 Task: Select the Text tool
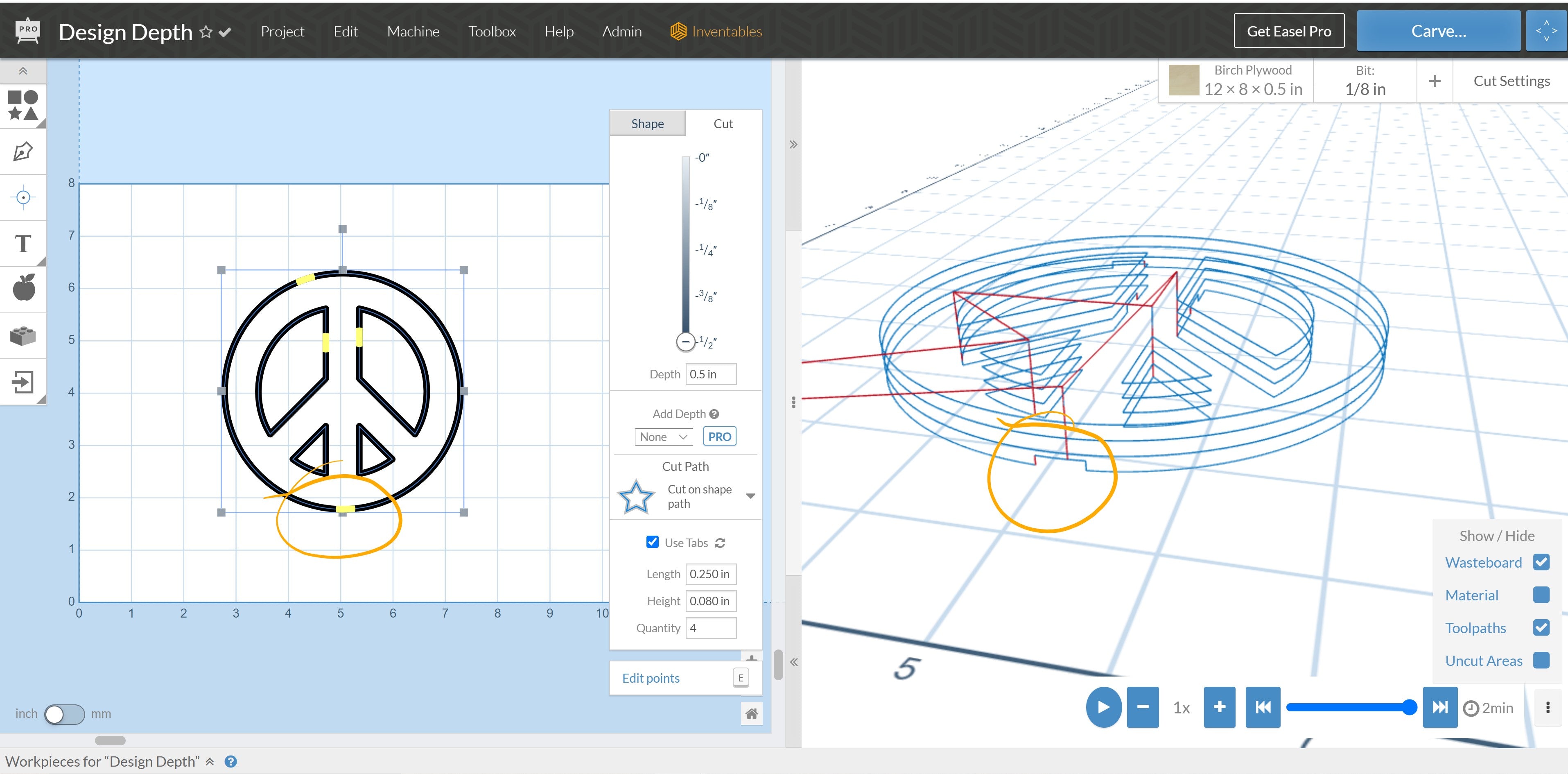click(23, 243)
